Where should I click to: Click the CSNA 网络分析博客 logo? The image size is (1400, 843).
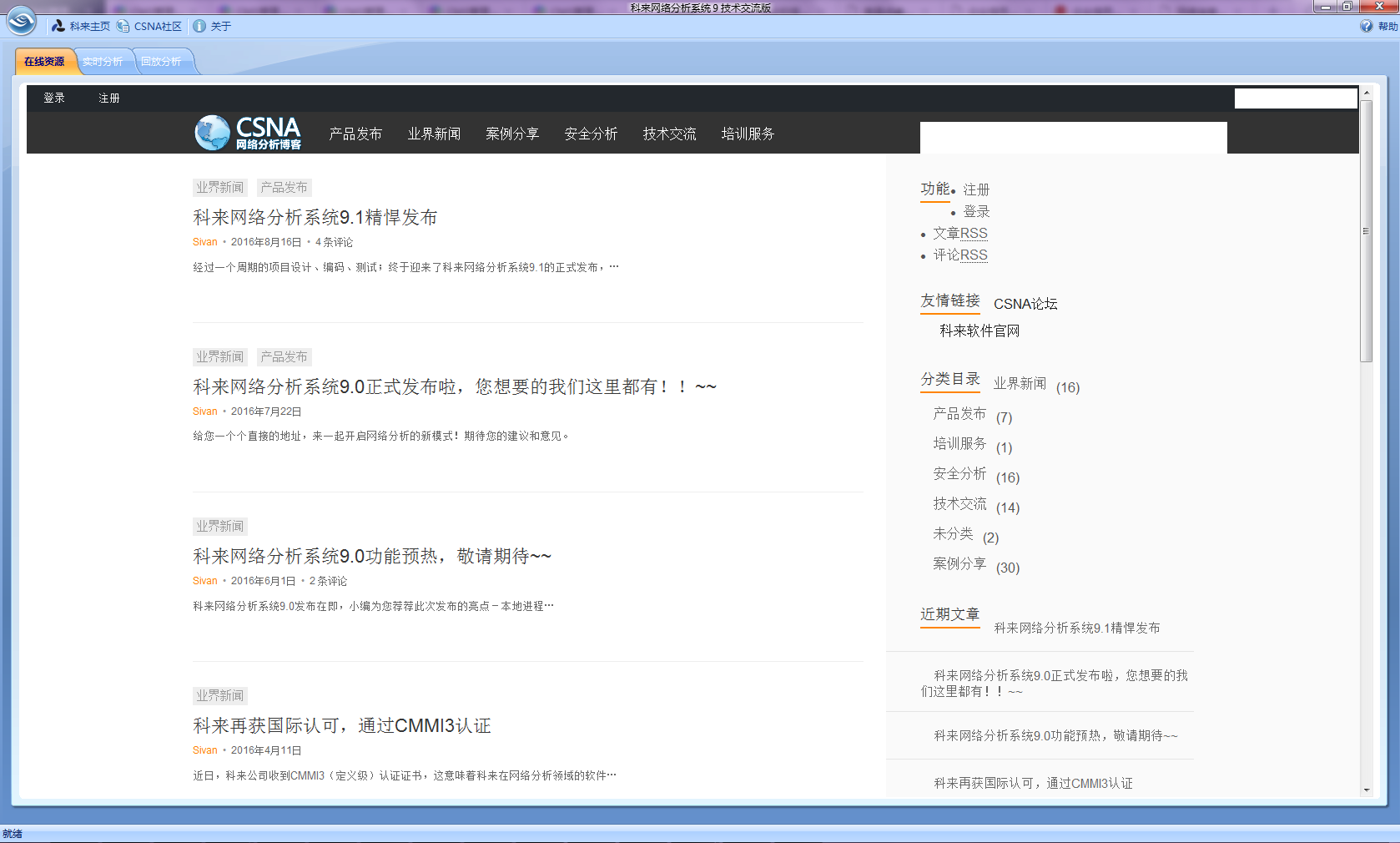[248, 133]
